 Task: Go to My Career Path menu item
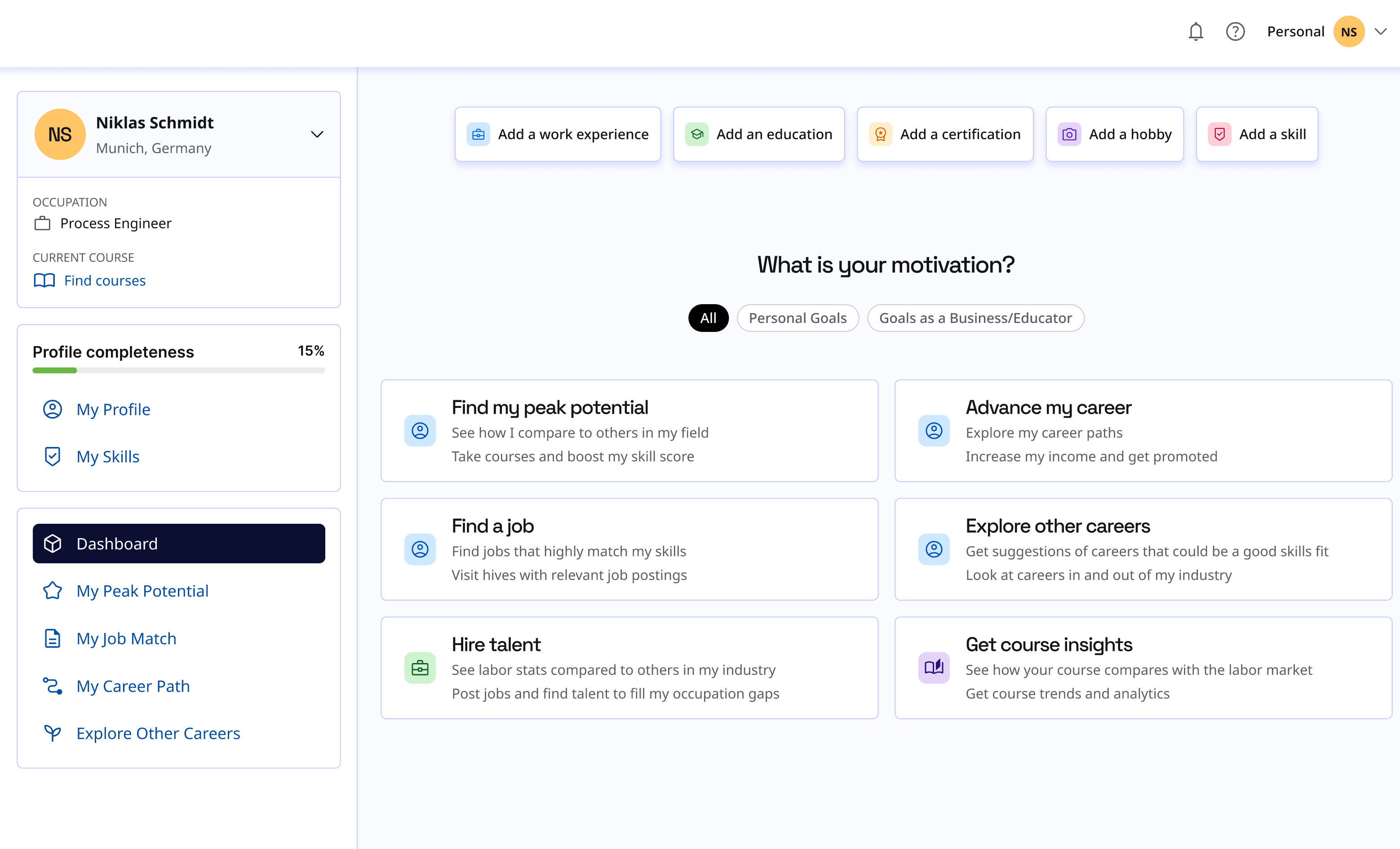[133, 686]
